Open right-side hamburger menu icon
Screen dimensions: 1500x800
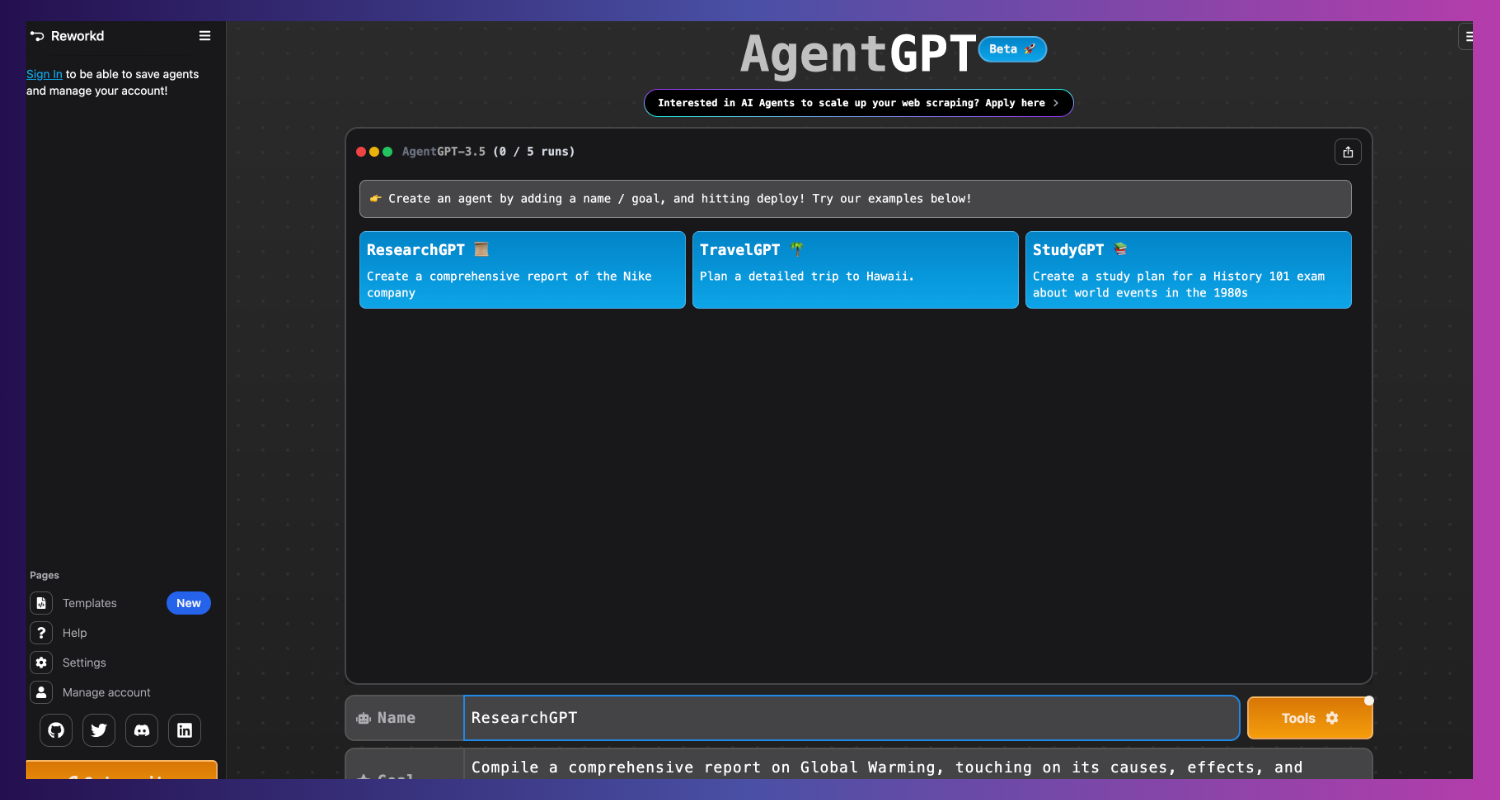[x=1468, y=37]
